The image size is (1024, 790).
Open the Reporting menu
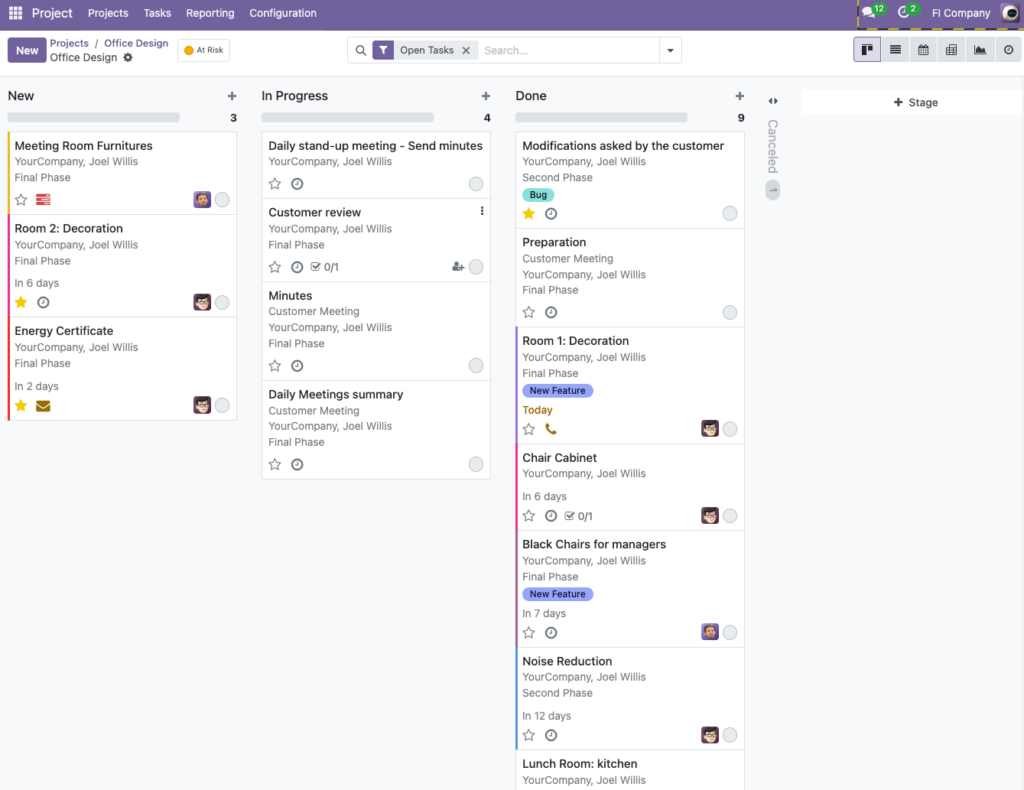210,13
